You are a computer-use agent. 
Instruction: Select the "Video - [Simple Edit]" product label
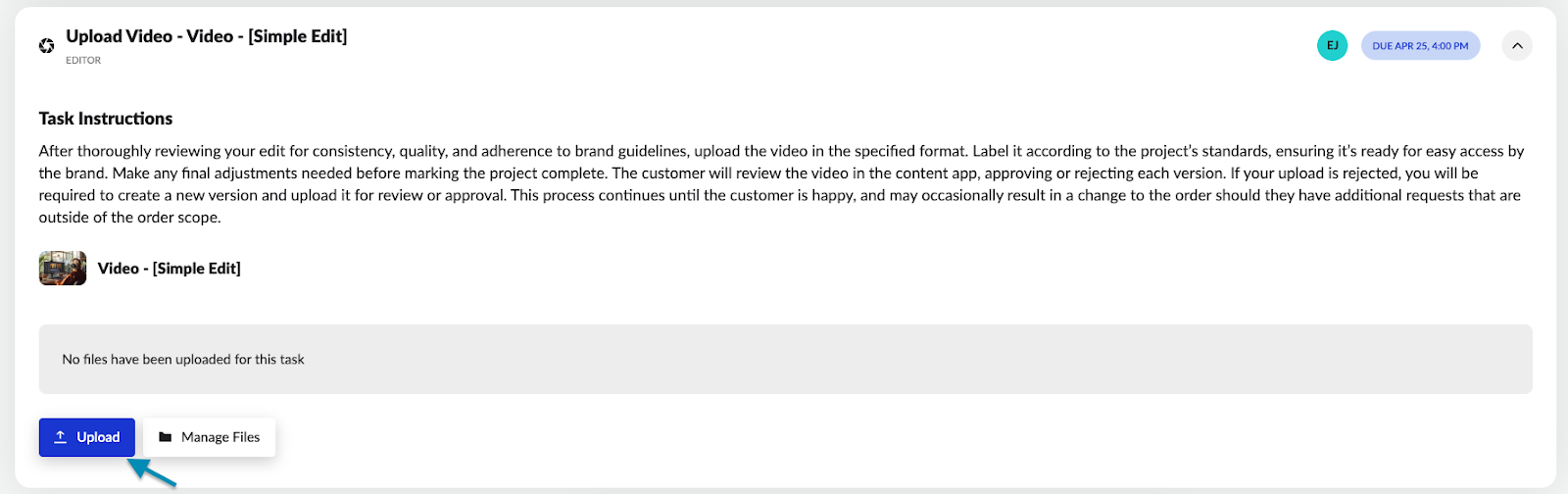coord(169,269)
